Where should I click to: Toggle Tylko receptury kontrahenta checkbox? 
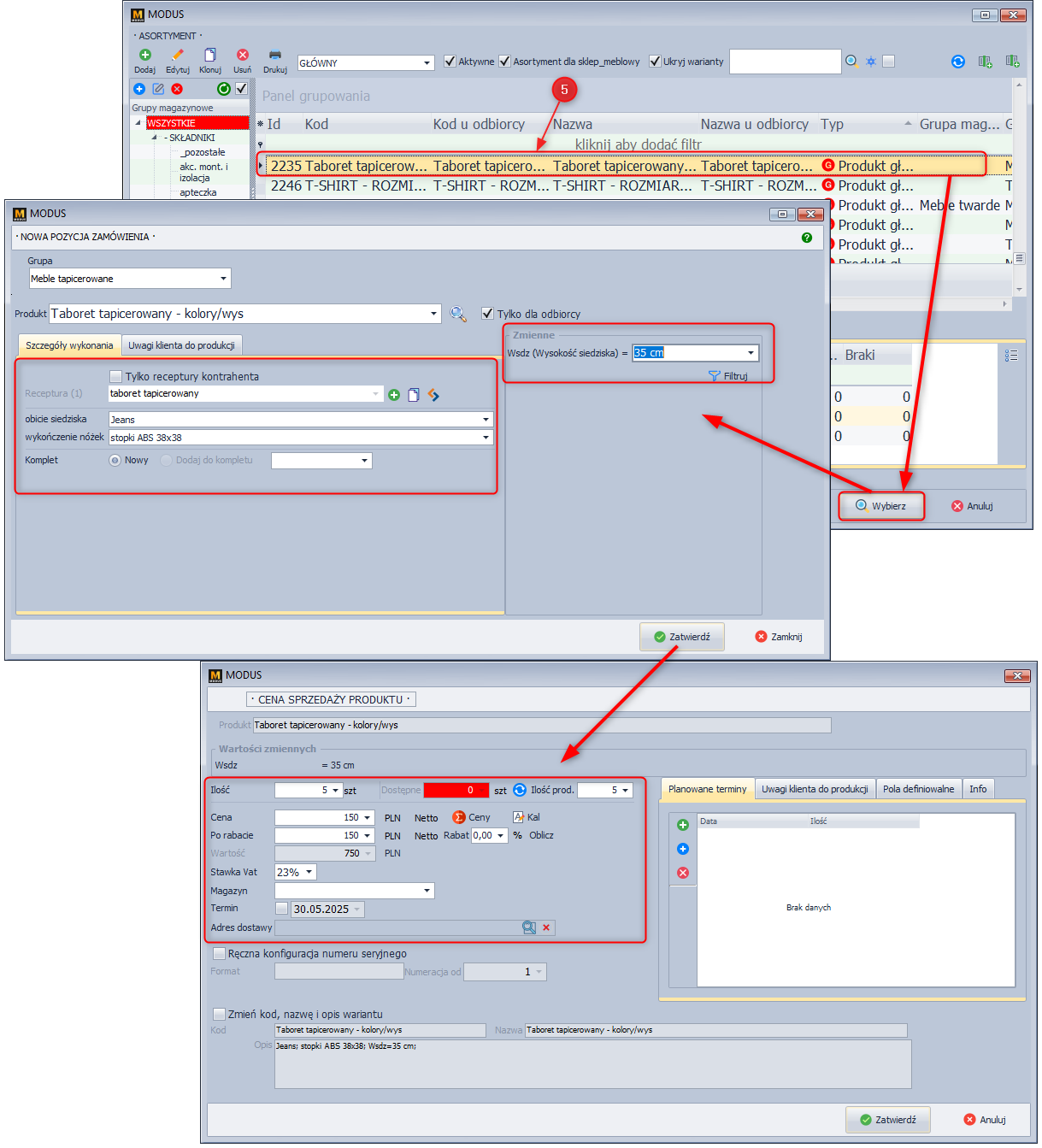click(116, 376)
